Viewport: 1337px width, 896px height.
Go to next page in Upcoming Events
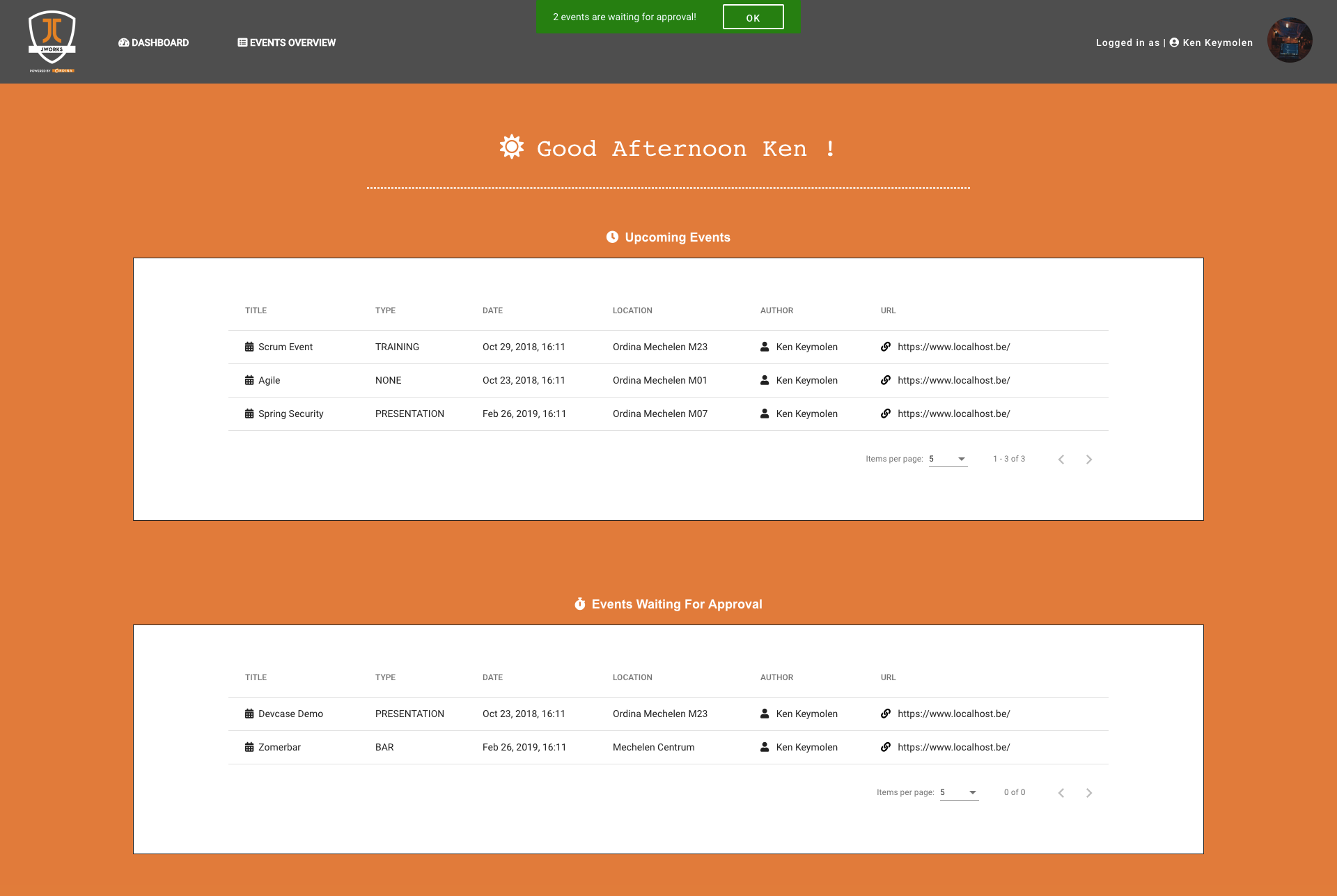click(x=1089, y=459)
